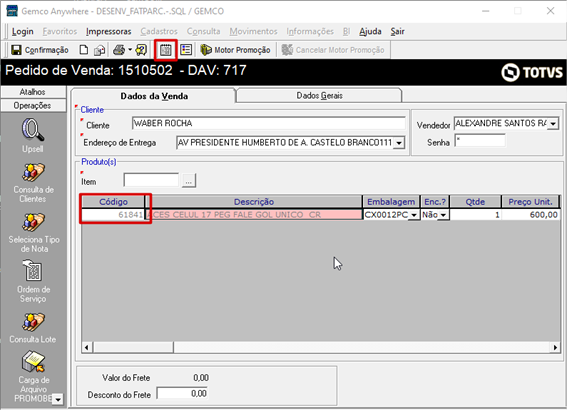567x410 pixels.
Task: Click the Desconto do Frete field
Action: click(183, 394)
